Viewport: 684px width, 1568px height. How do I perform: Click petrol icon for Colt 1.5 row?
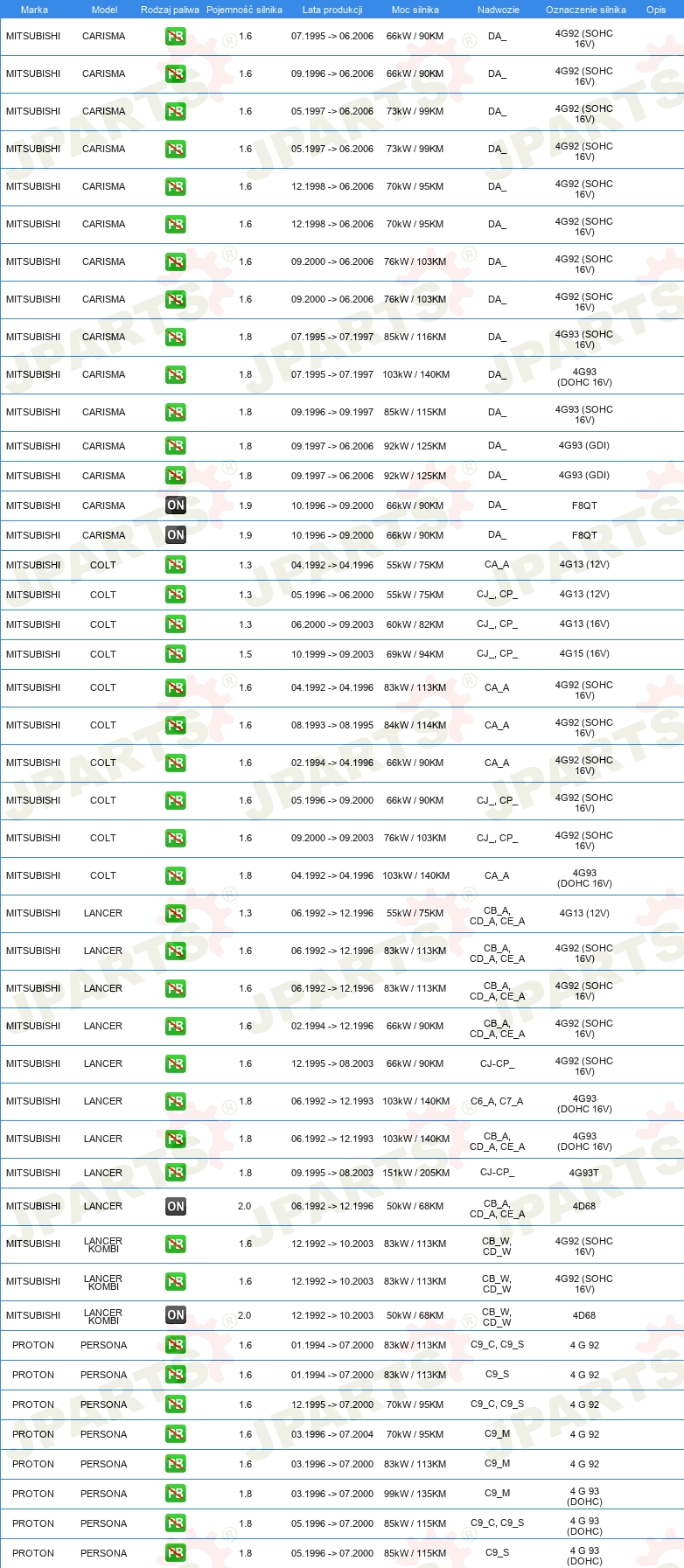(176, 654)
